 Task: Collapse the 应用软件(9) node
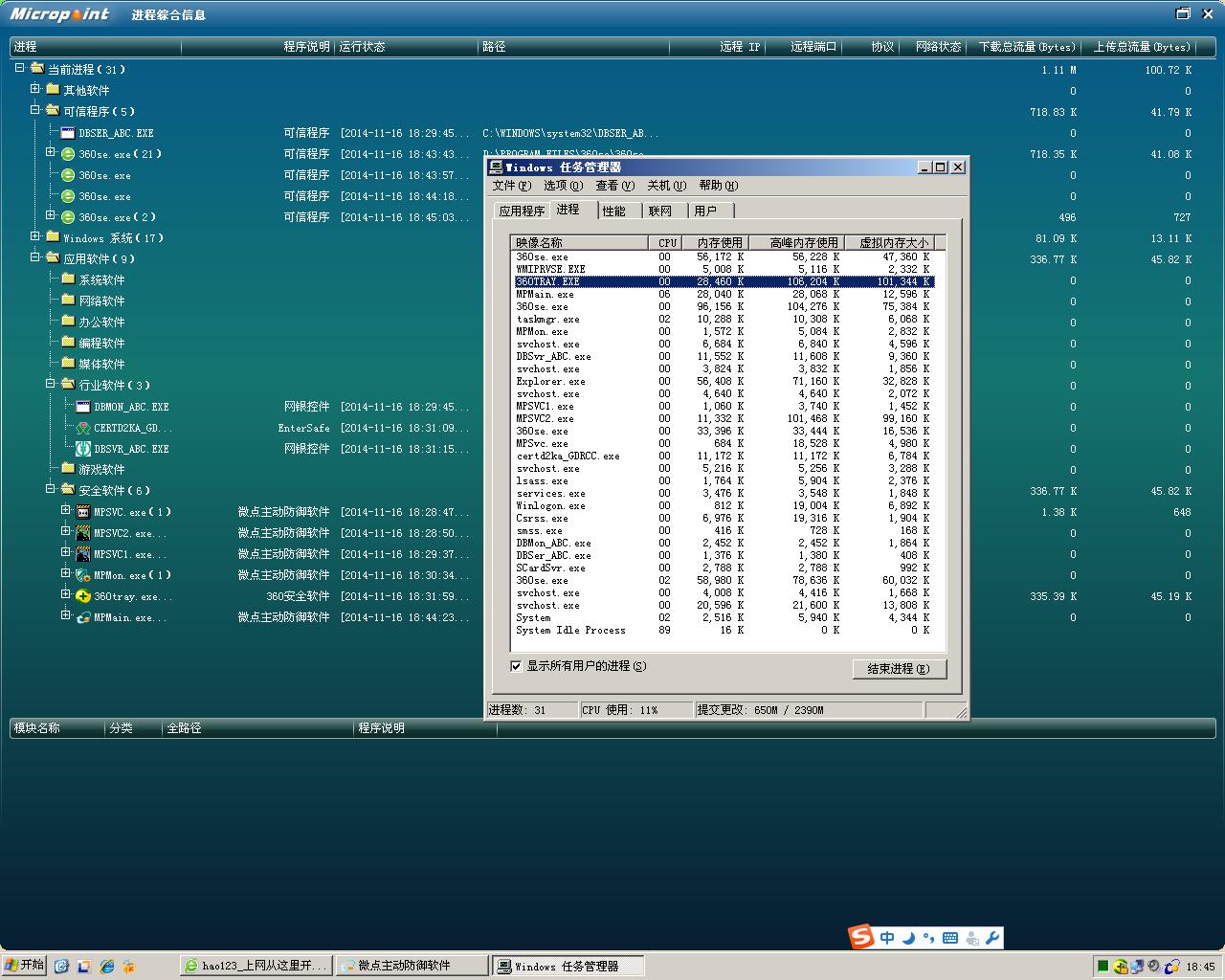35,257
